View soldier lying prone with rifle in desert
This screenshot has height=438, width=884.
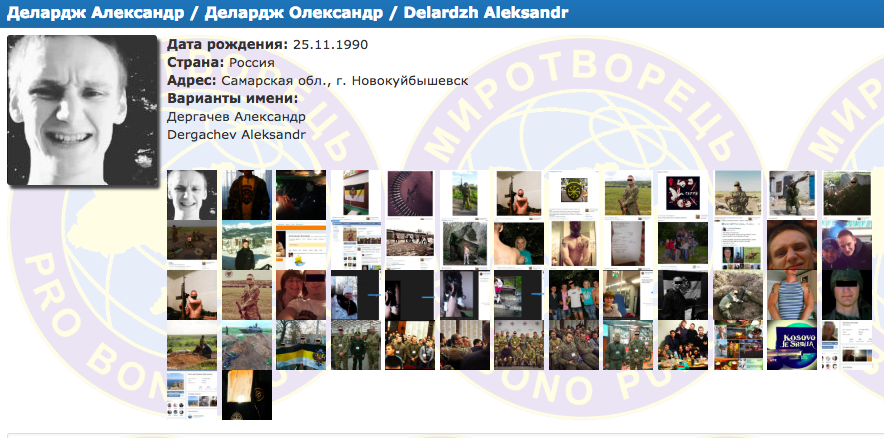click(x=738, y=193)
